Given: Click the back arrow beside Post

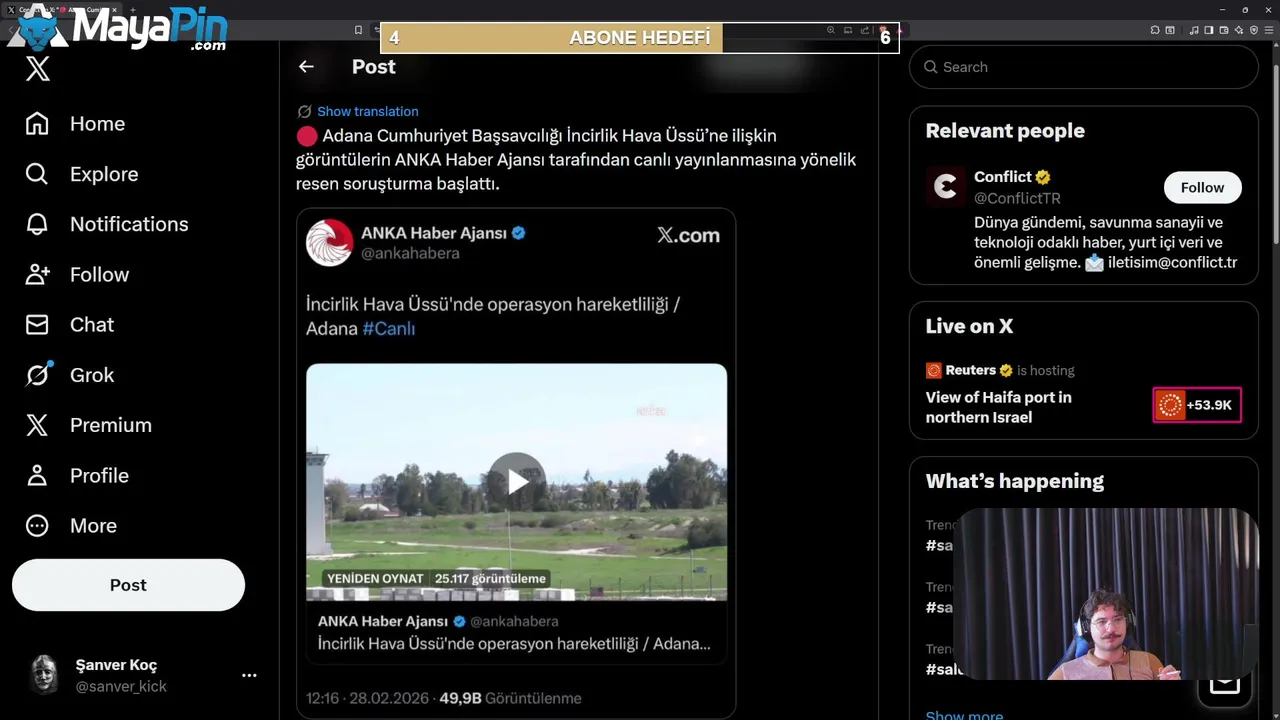Looking at the screenshot, I should [x=306, y=67].
